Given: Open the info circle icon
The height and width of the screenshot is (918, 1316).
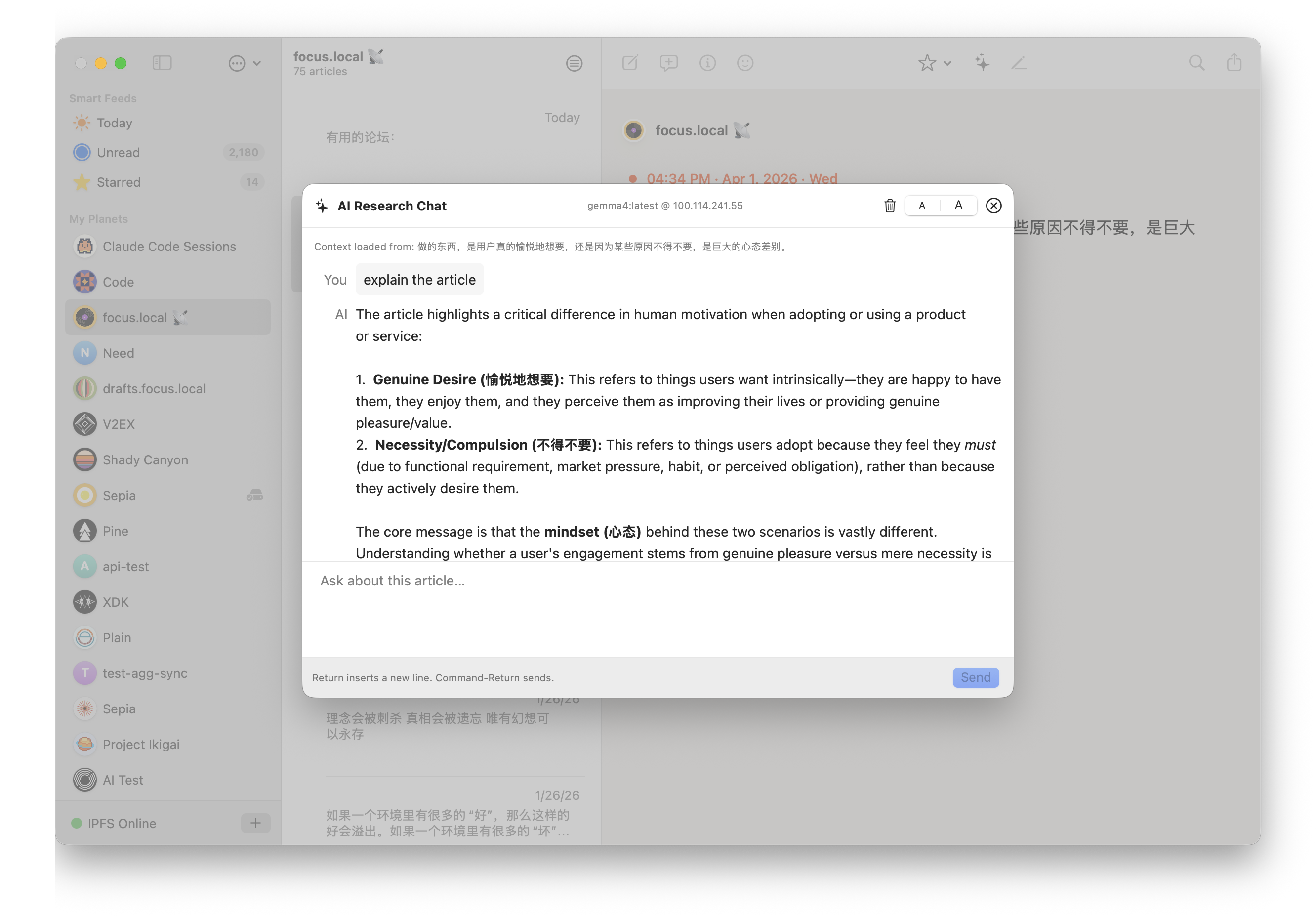Looking at the screenshot, I should pyautogui.click(x=707, y=62).
